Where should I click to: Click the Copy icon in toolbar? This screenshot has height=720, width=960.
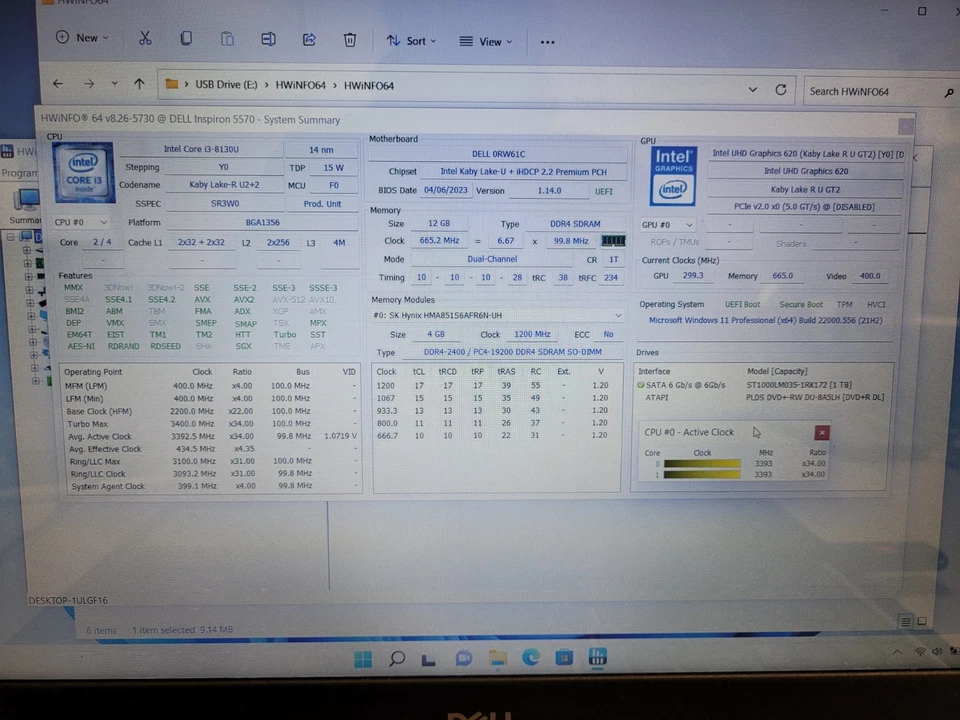[x=186, y=39]
